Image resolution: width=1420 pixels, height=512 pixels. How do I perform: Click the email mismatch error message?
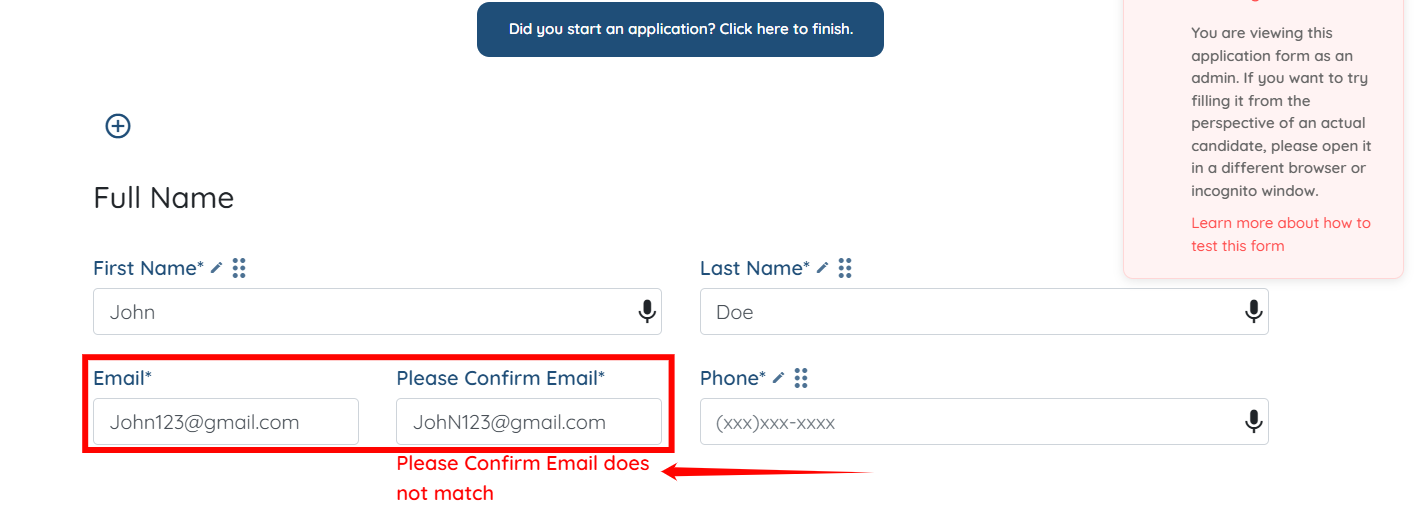click(x=523, y=478)
